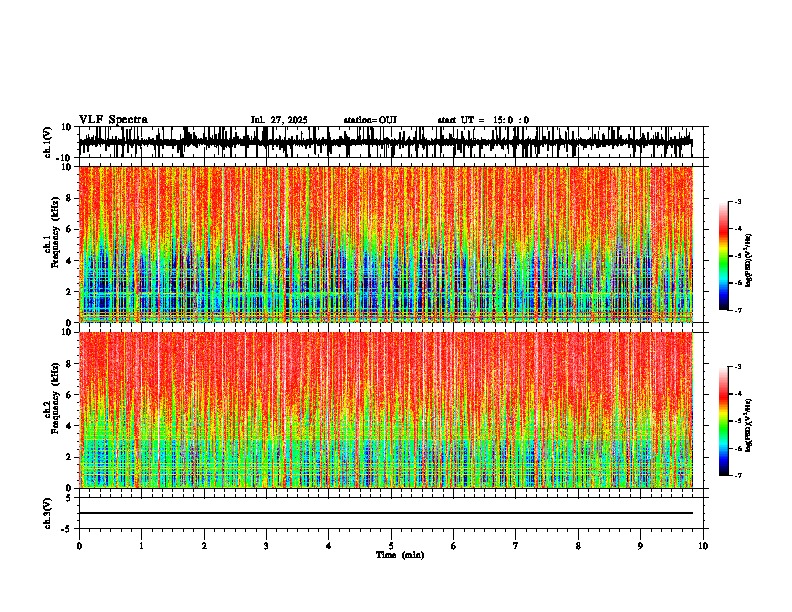Click the "VLF Spectra" title text
Image resolution: width=792 pixels, height=612 pixels.
pos(113,120)
